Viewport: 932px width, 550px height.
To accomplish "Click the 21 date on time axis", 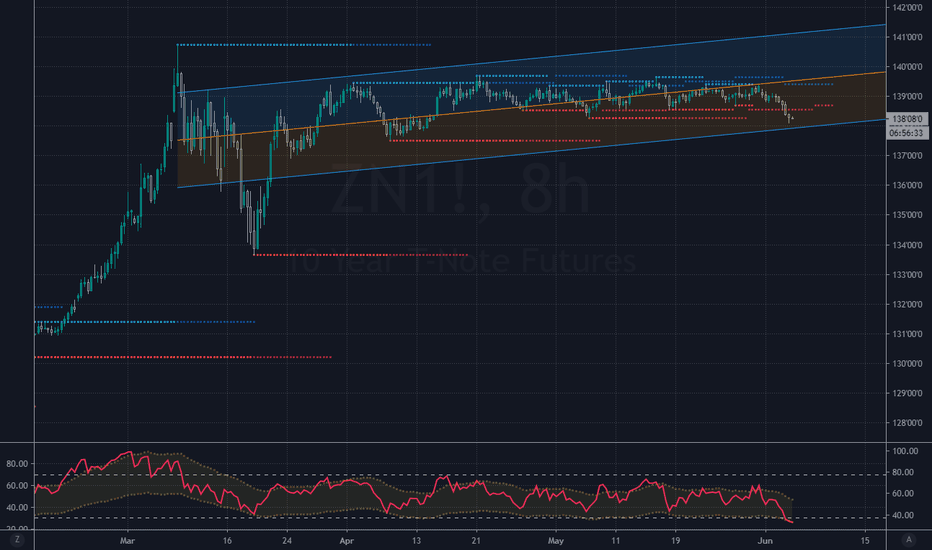I will [x=476, y=540].
